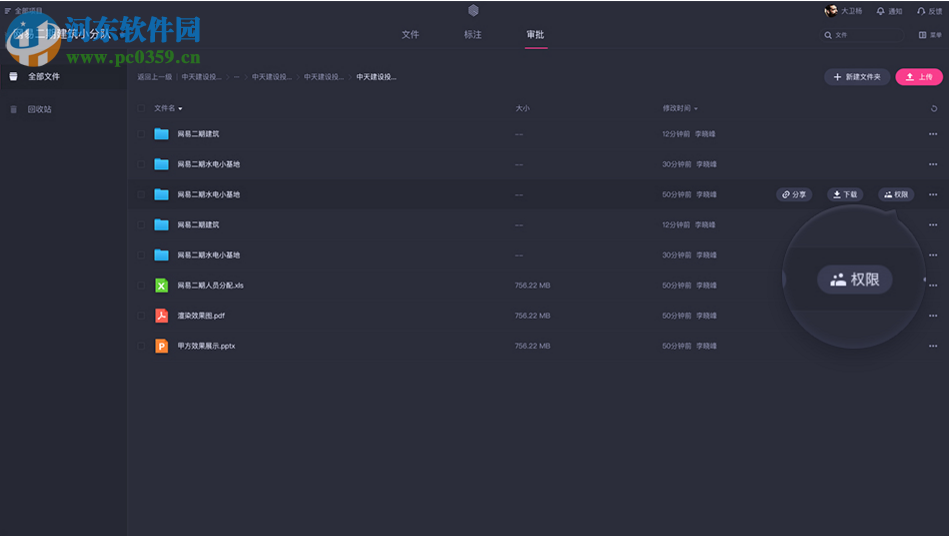Switch to the 标注 tab

(x=473, y=34)
